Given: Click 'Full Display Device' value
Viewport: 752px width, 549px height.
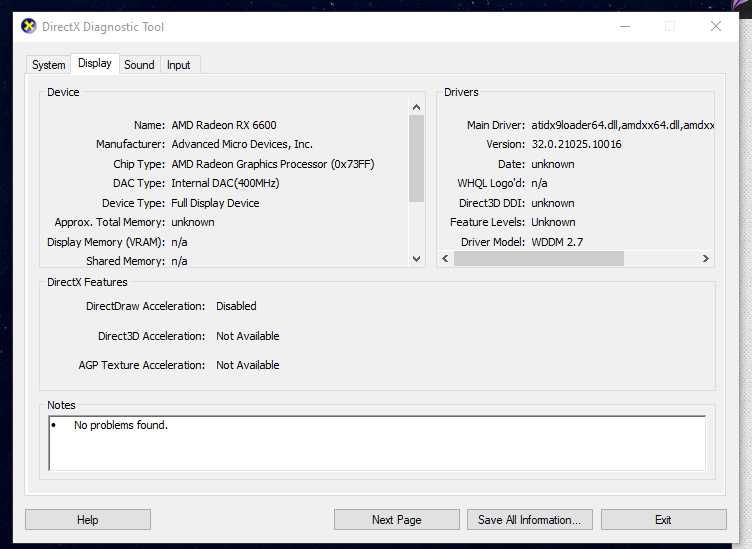Looking at the screenshot, I should click(x=215, y=203).
